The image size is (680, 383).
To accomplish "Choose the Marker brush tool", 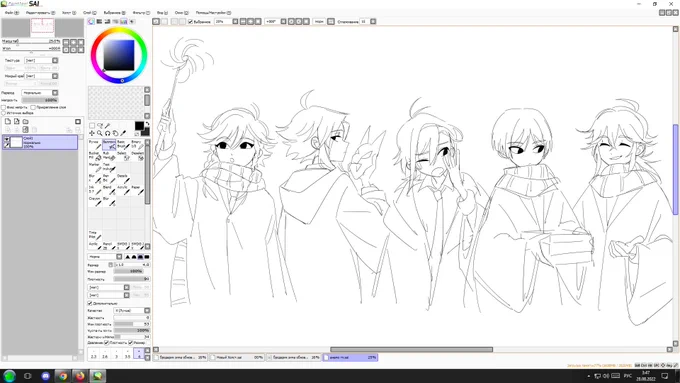I will [95, 167].
